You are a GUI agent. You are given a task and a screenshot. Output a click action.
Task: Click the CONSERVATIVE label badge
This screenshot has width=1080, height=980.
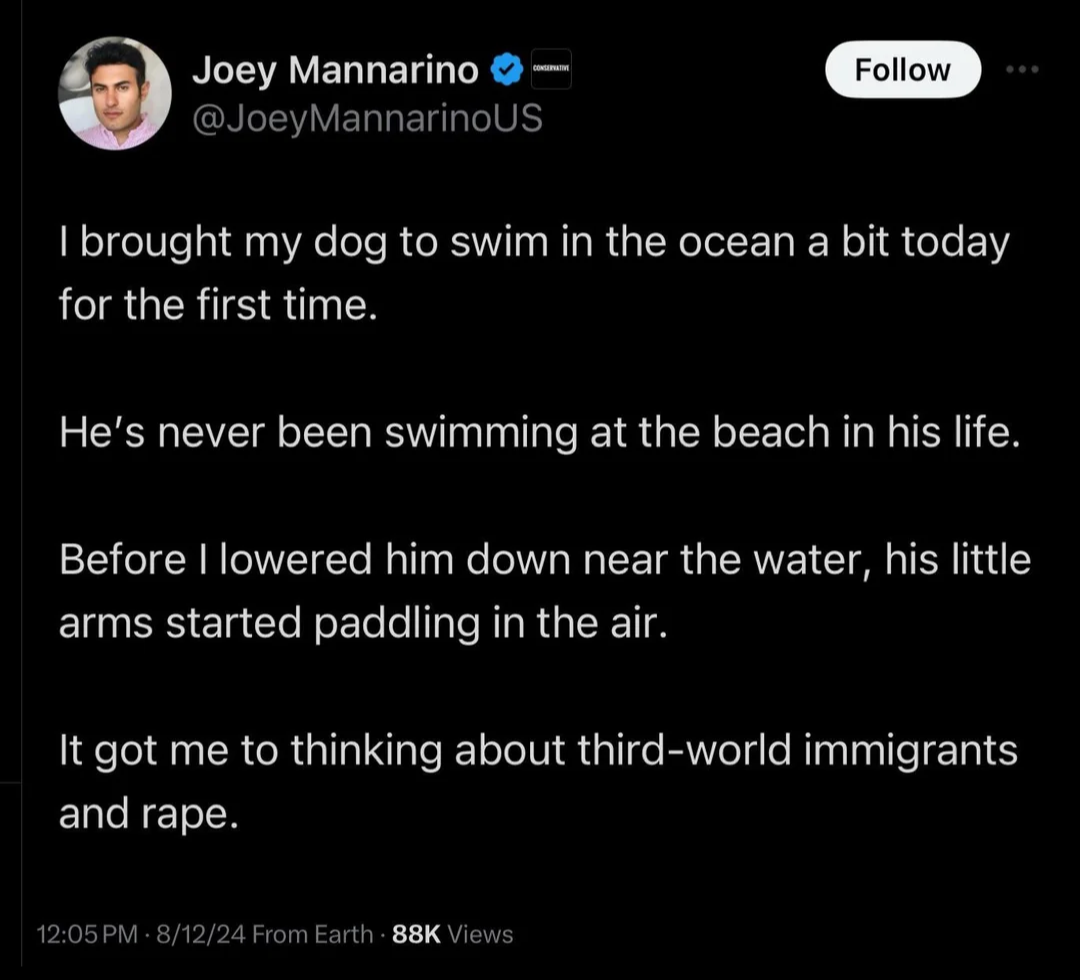(x=549, y=69)
